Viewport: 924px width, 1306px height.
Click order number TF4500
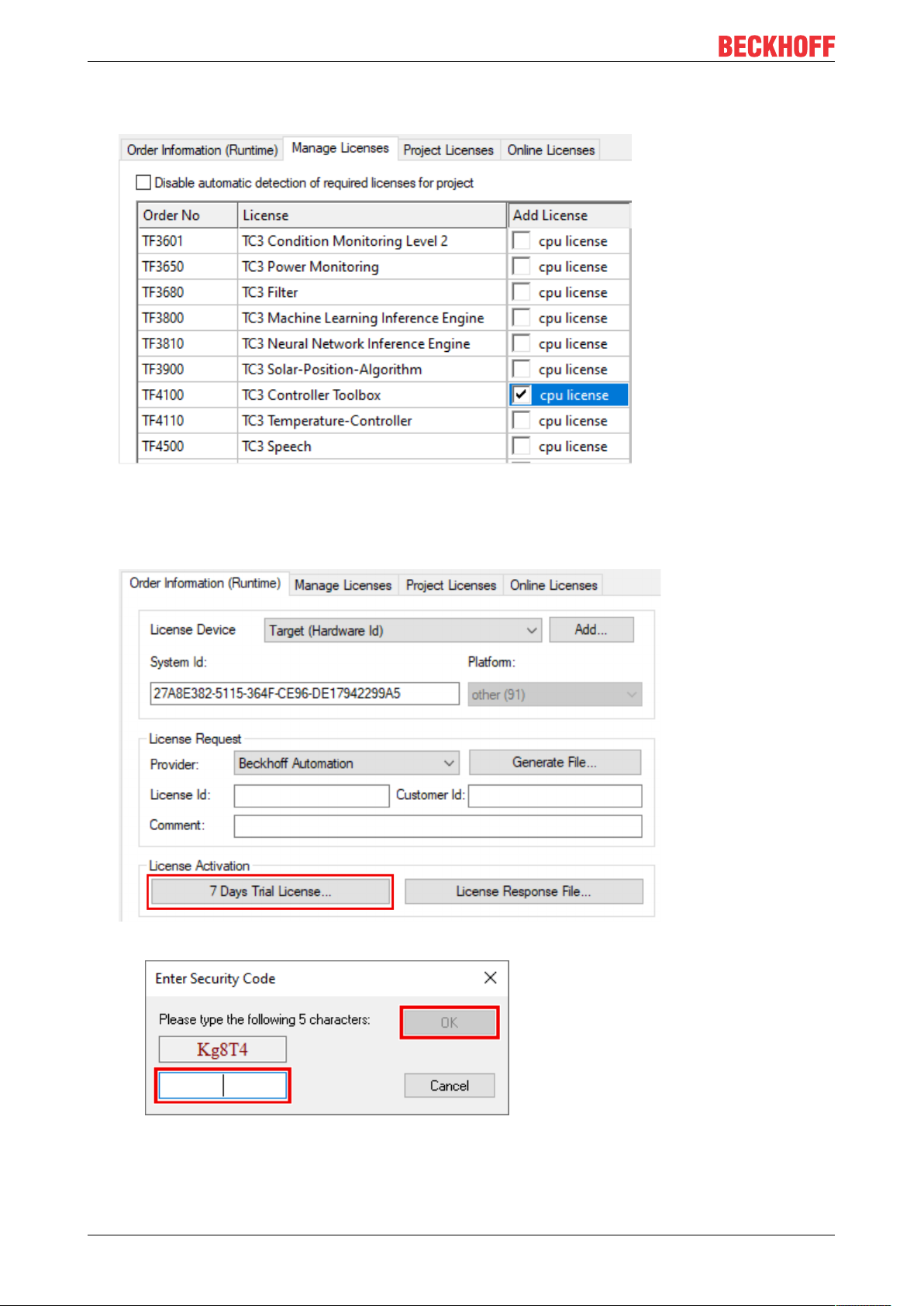163,446
